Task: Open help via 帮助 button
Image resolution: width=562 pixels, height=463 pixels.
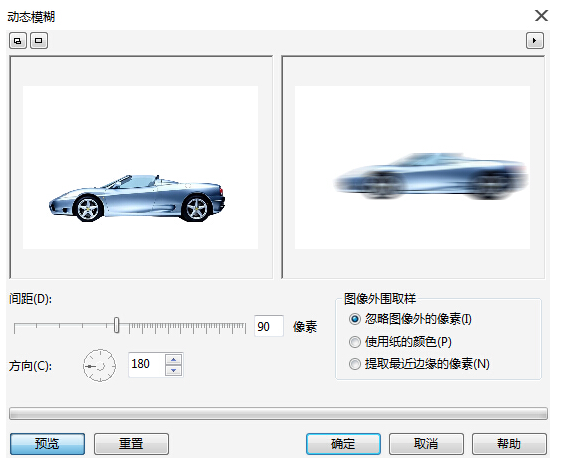Action: tap(509, 444)
